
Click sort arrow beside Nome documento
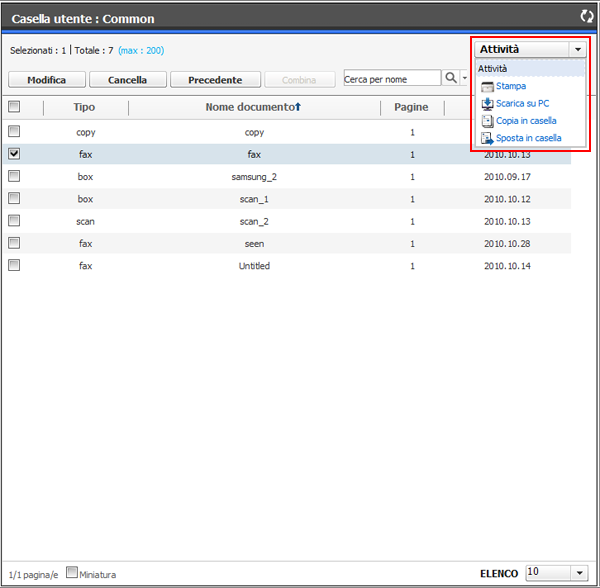(297, 107)
